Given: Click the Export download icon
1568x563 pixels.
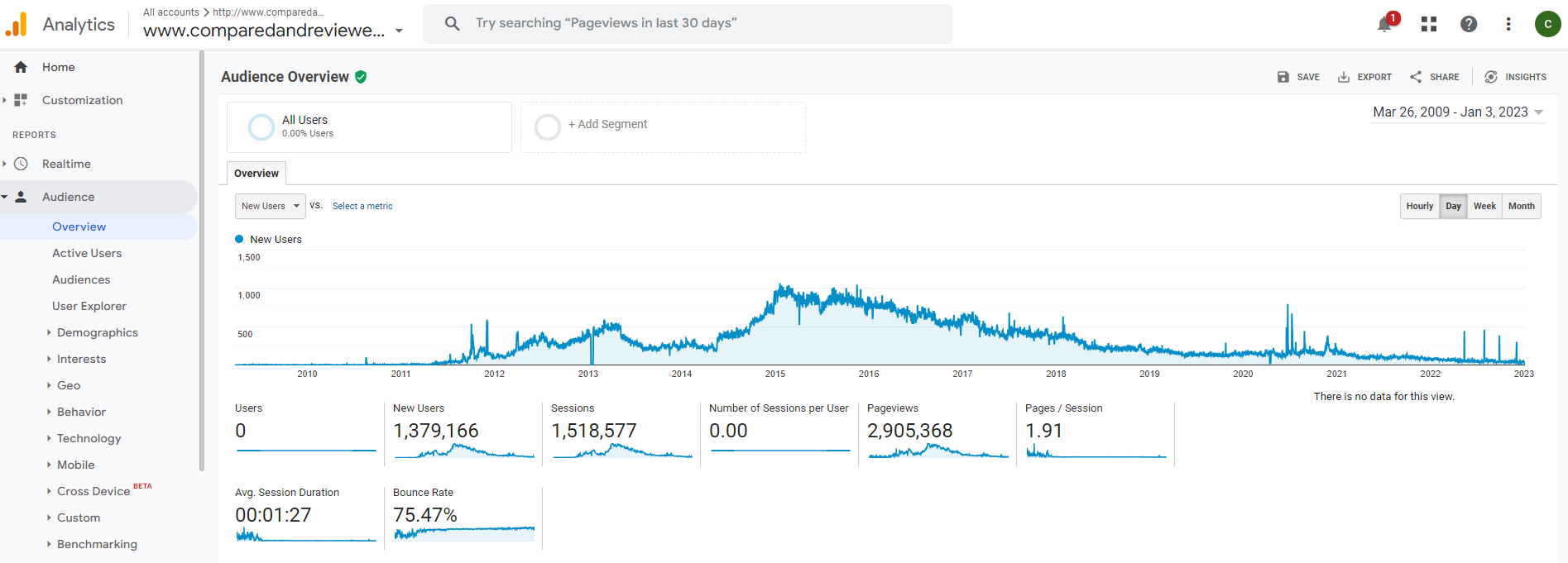Looking at the screenshot, I should pyautogui.click(x=1344, y=77).
